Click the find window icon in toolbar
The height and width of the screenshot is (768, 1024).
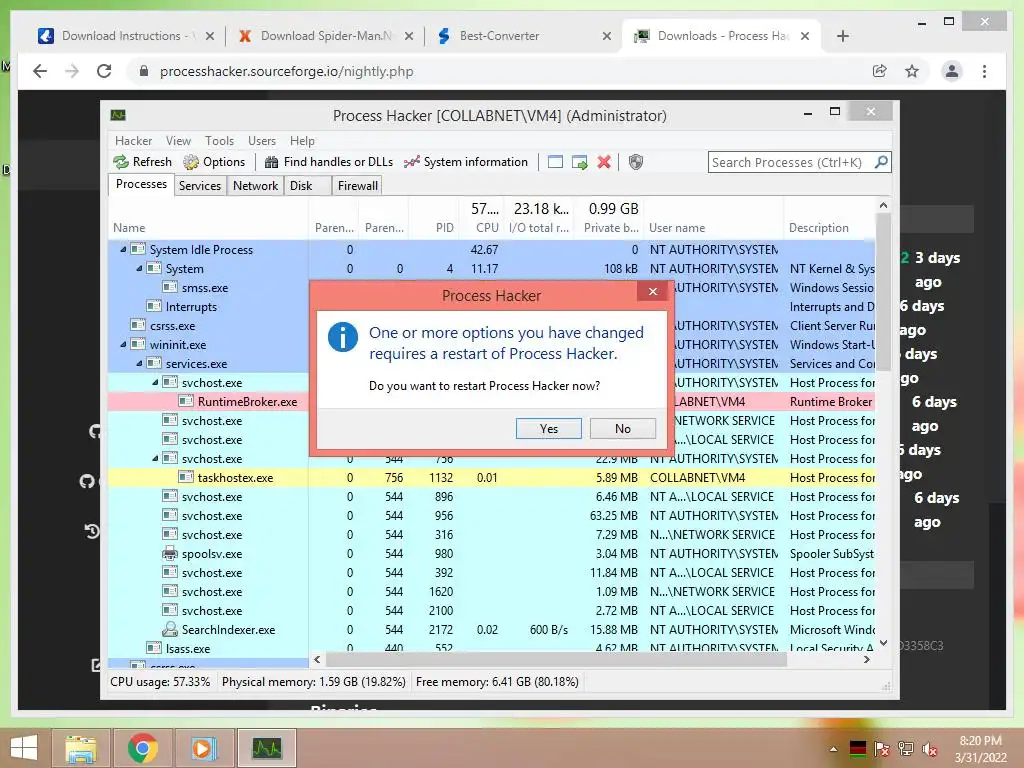[555, 162]
